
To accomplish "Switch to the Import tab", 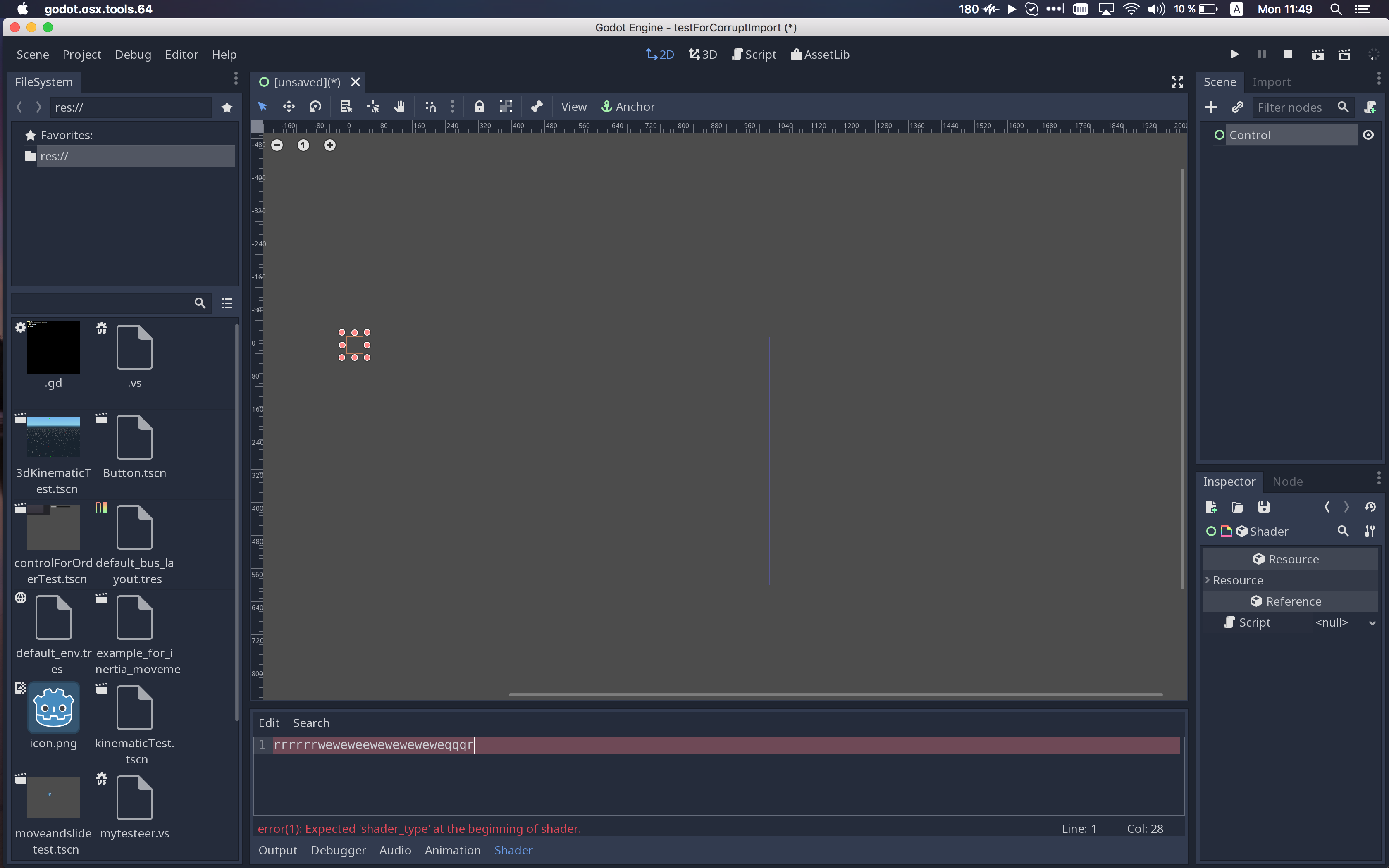I will tap(1272, 82).
